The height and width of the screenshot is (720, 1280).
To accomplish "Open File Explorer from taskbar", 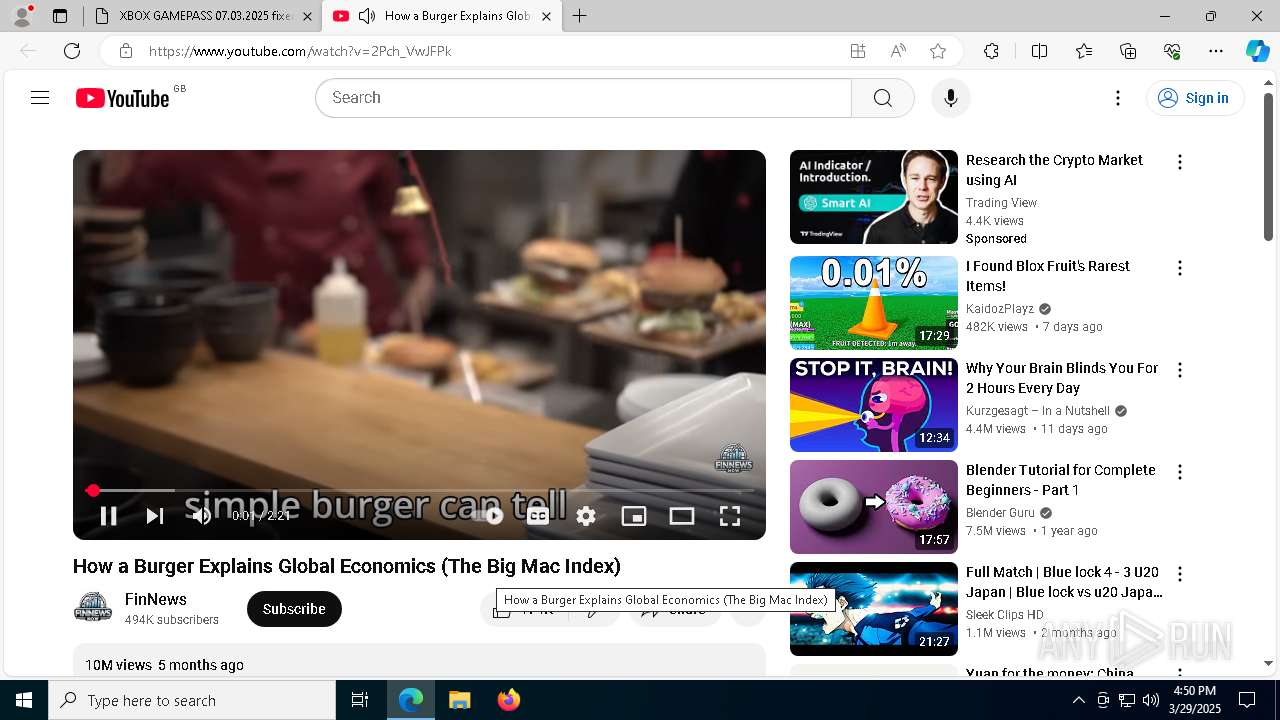I will point(460,700).
